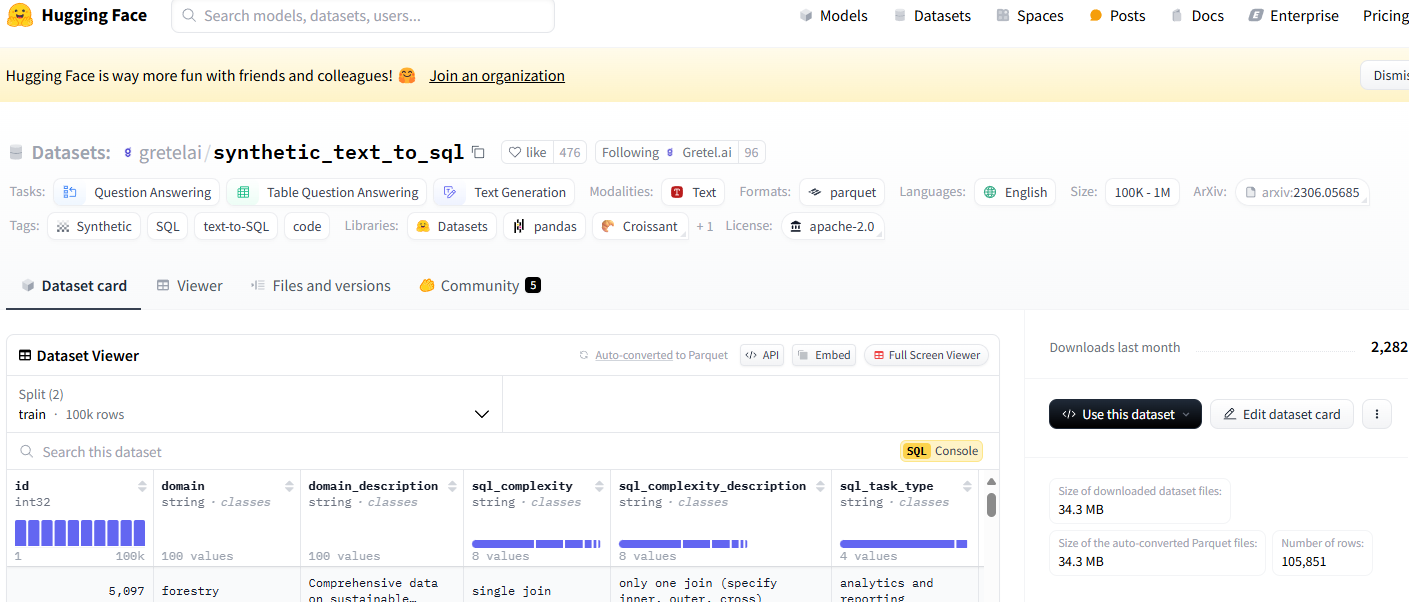This screenshot has width=1409, height=602.
Task: Sort the sql_task_type column with its arrows
Action: click(x=968, y=486)
